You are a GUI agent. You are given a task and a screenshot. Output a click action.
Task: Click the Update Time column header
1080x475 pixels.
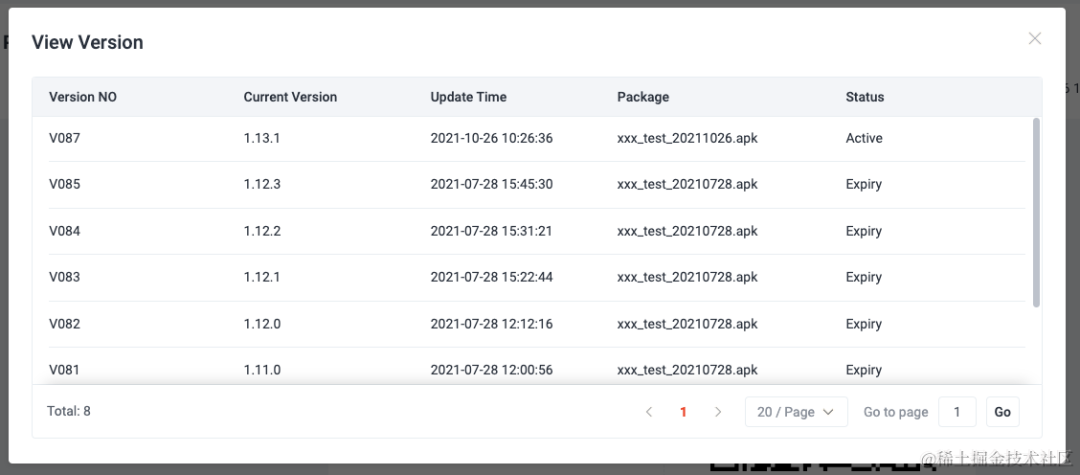468,97
